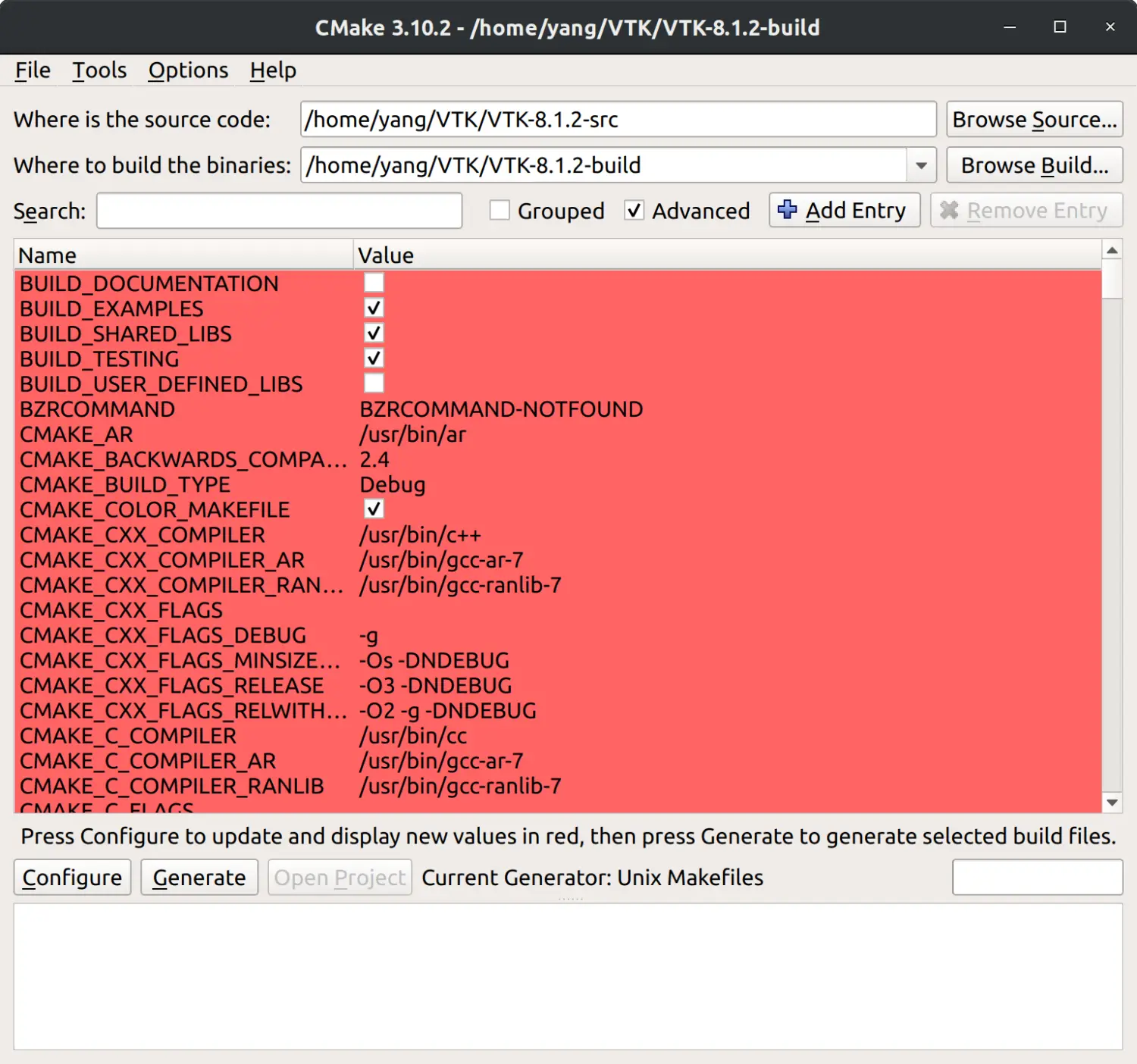Click the /usr/bin/ar value
1137x1064 pixels.
coord(412,434)
